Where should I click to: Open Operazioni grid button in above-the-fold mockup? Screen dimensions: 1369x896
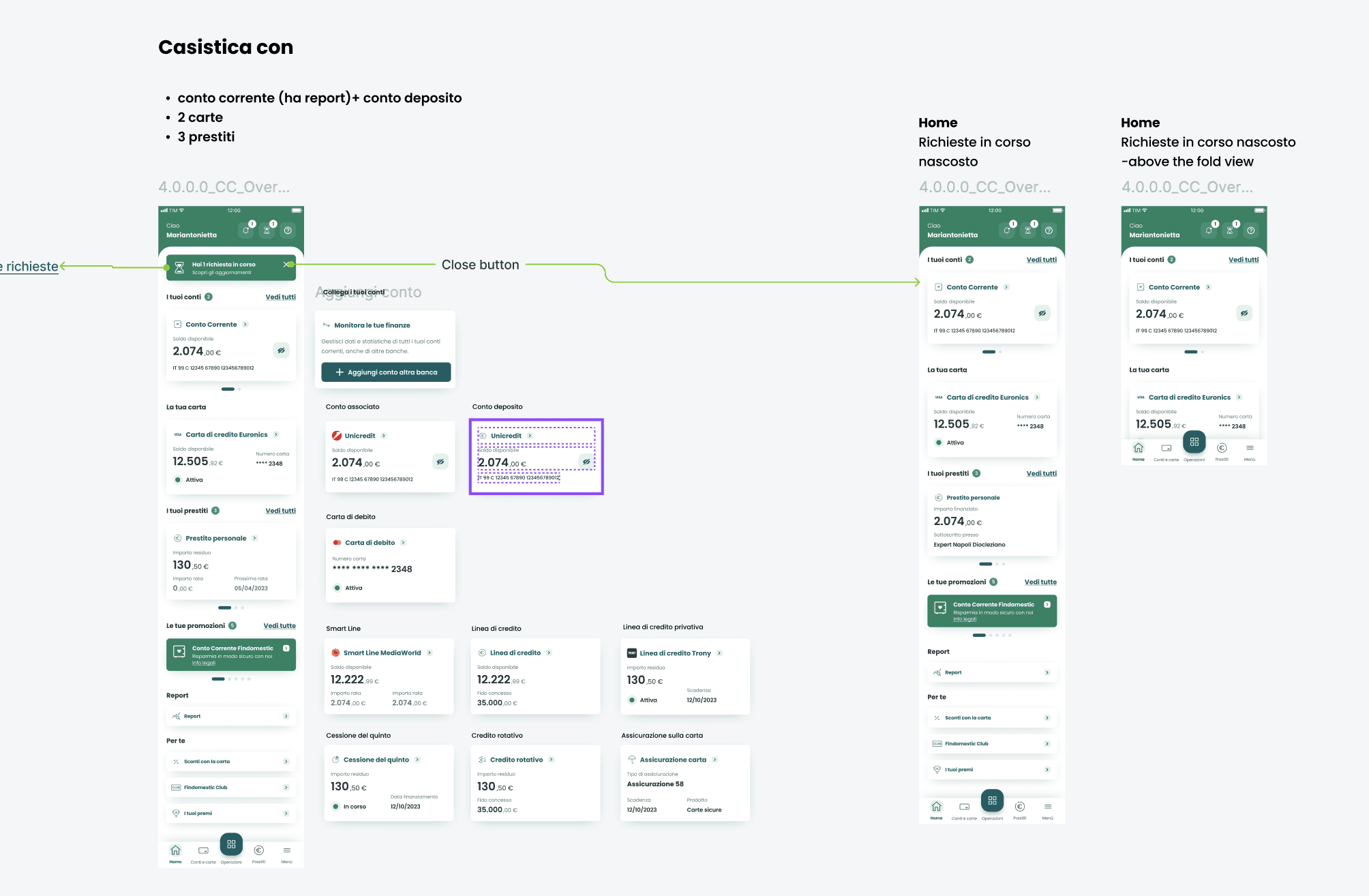coord(1194,442)
